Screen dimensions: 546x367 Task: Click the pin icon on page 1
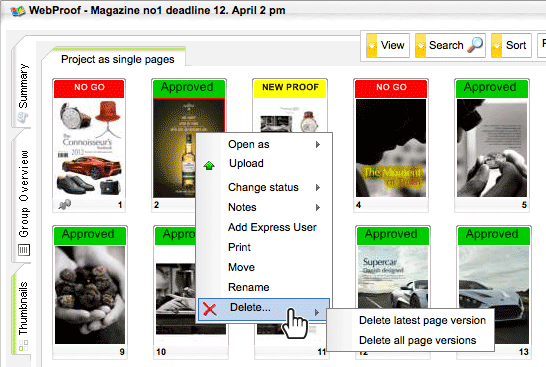click(x=65, y=205)
